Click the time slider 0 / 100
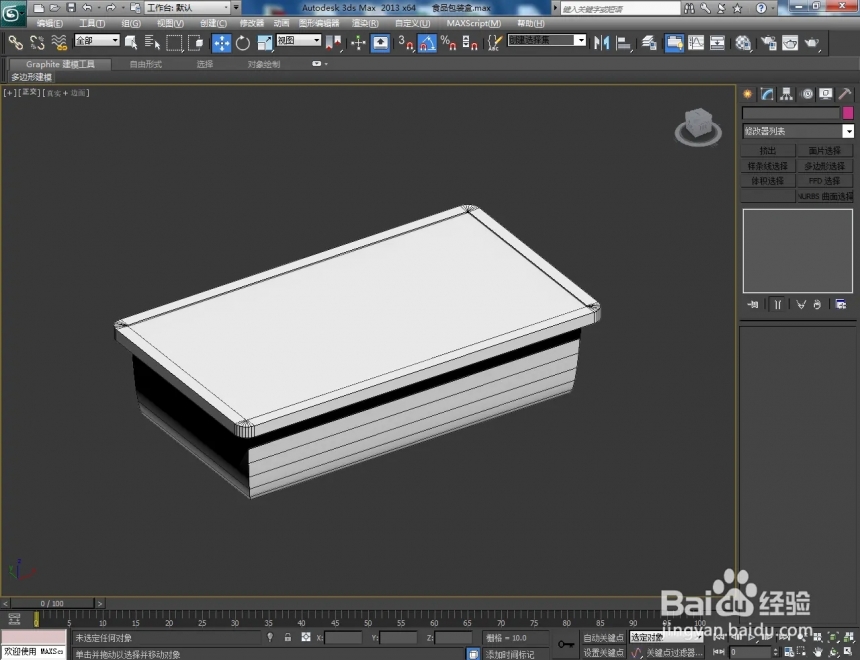Screen dimensions: 860x660 pyautogui.click(x=52, y=603)
